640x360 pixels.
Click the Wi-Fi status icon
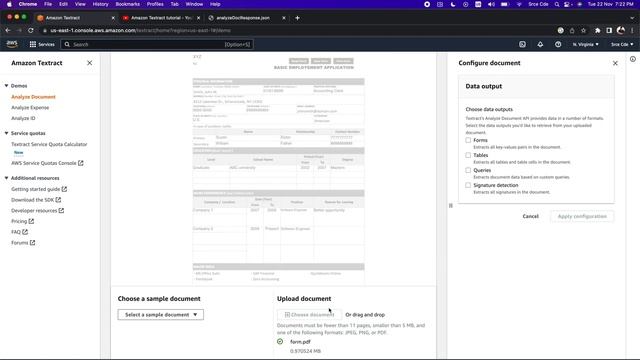[519, 4]
